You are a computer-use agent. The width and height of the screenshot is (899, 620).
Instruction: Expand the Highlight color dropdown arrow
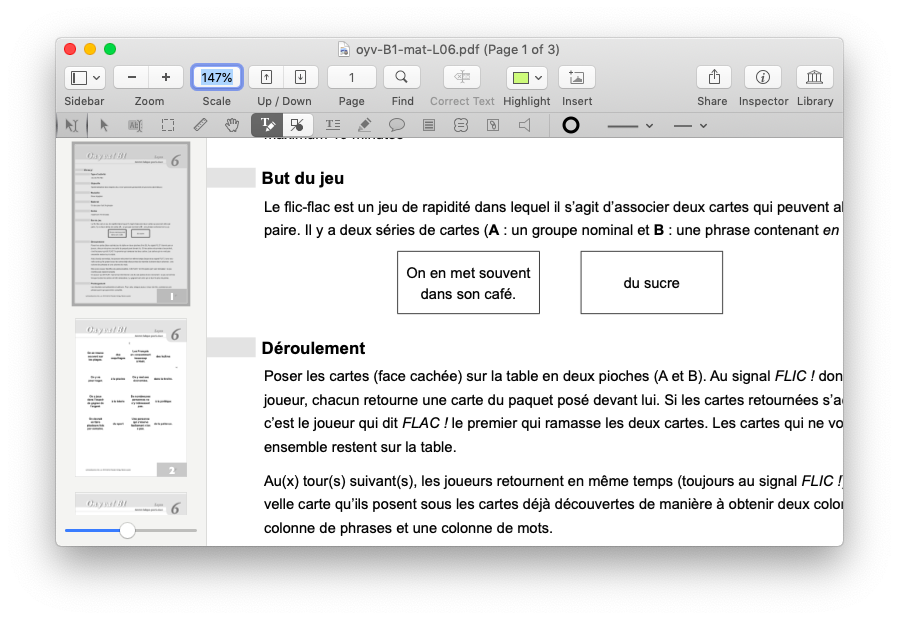coord(538,77)
